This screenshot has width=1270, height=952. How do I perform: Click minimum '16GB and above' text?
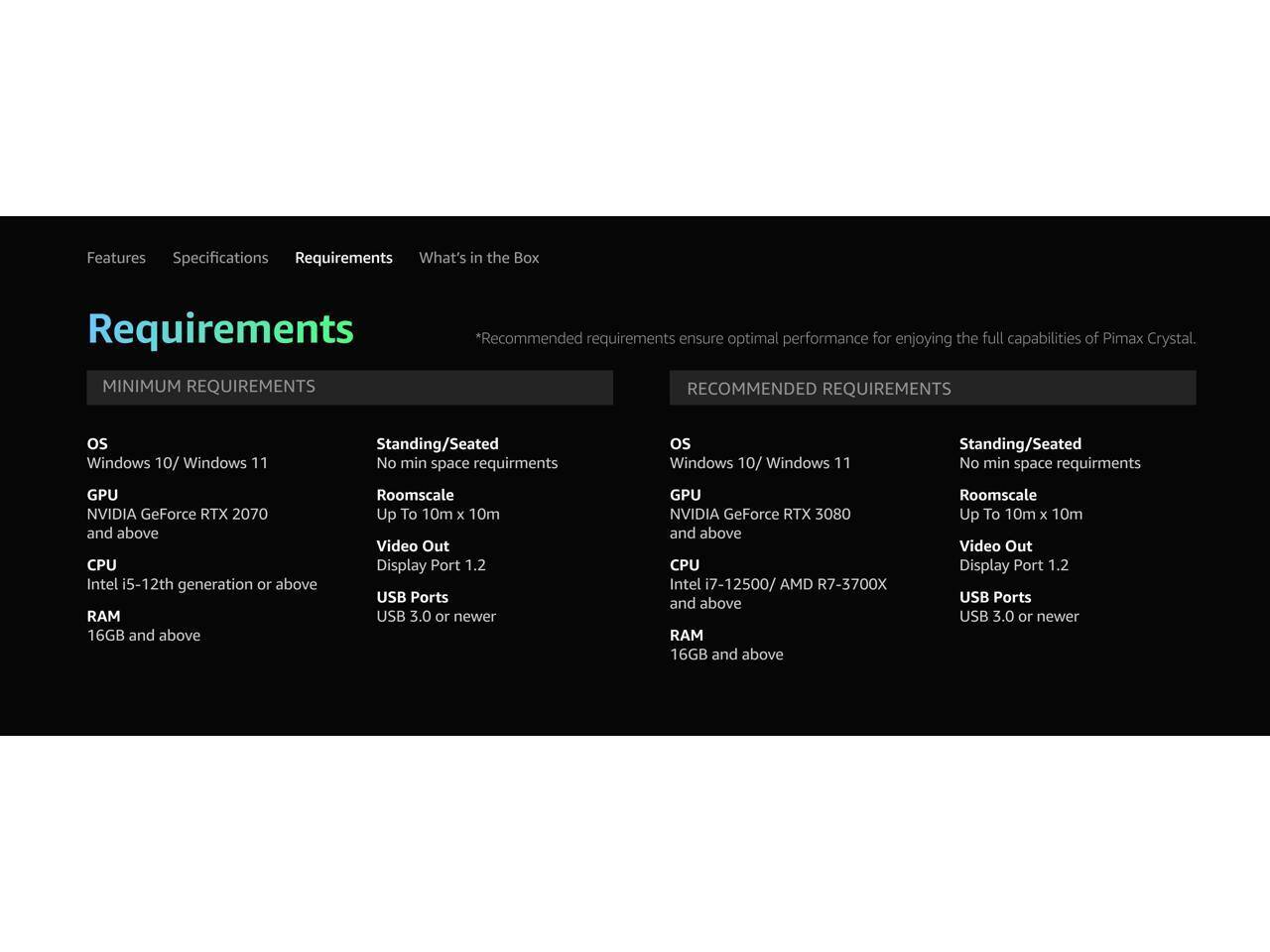(x=144, y=636)
